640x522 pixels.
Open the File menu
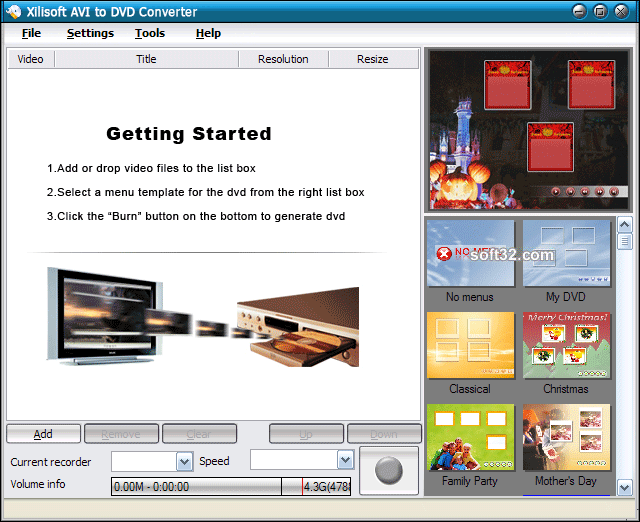(x=31, y=33)
